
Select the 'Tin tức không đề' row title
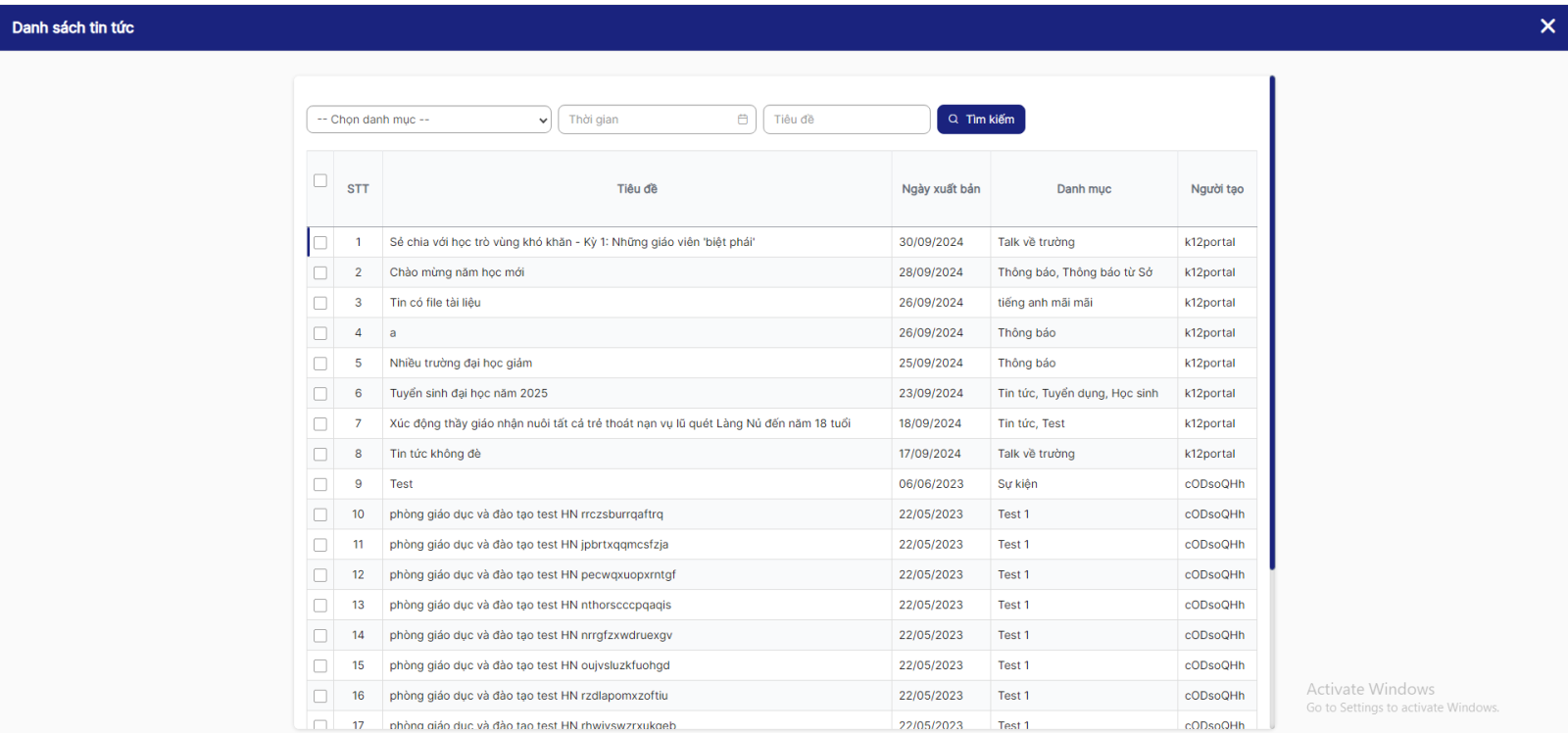(x=435, y=454)
